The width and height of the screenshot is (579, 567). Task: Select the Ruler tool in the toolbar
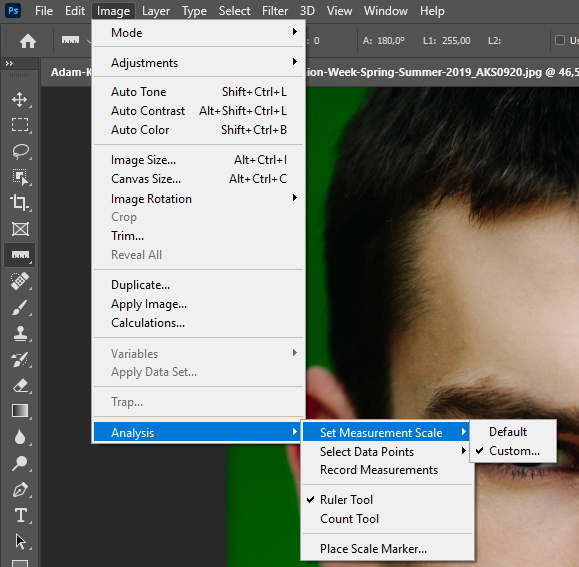coord(20,255)
